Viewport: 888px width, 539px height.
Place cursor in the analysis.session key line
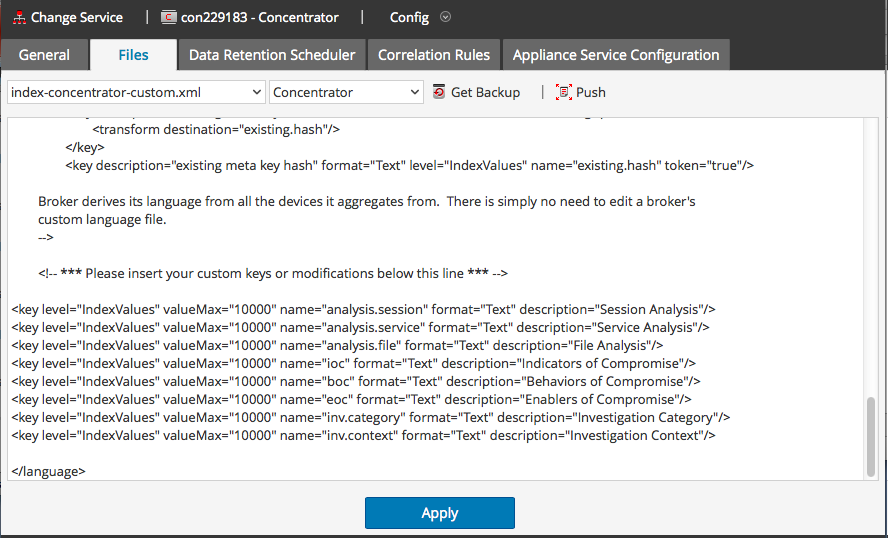coord(364,309)
